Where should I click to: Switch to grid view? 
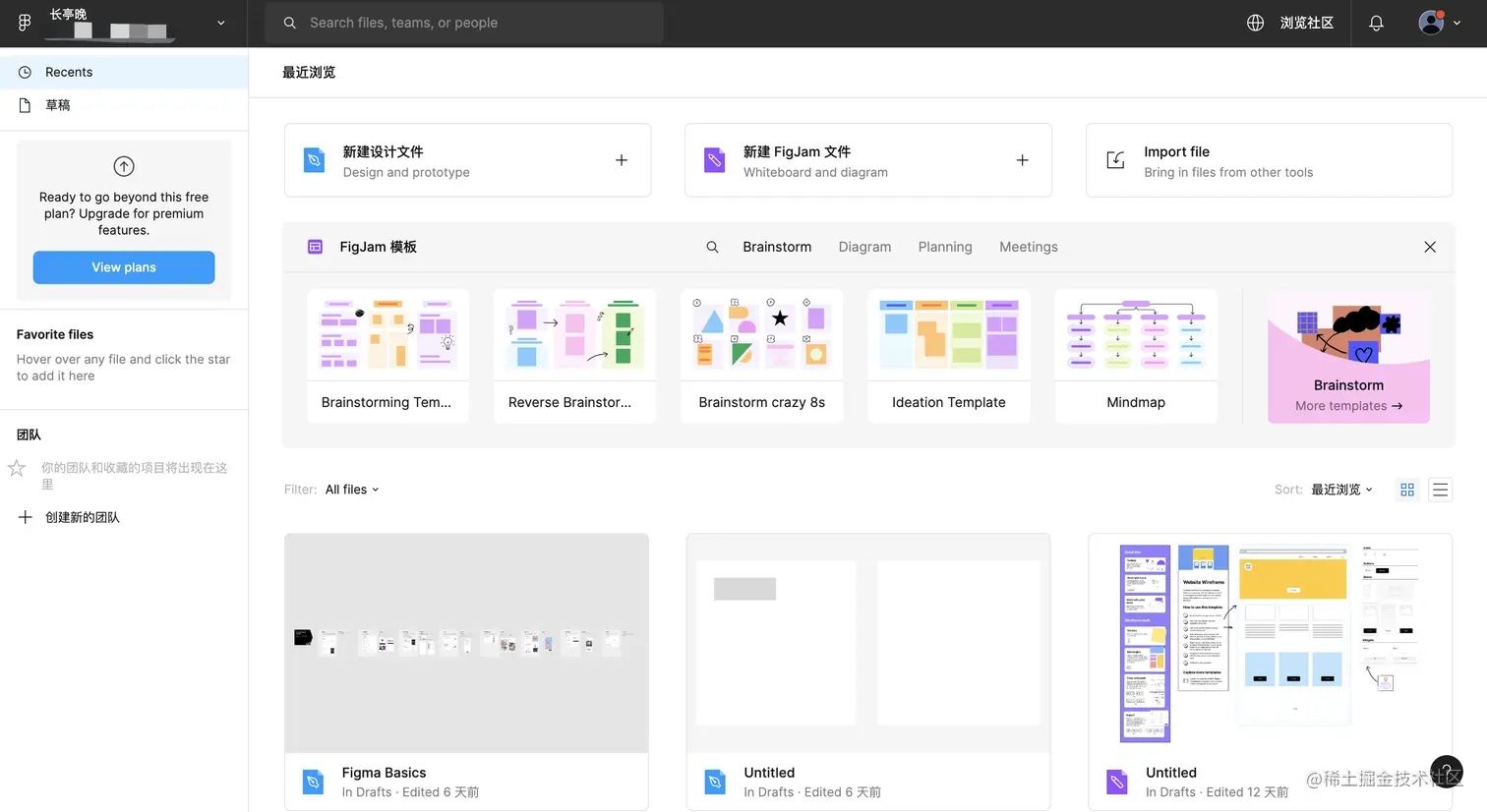tap(1407, 490)
